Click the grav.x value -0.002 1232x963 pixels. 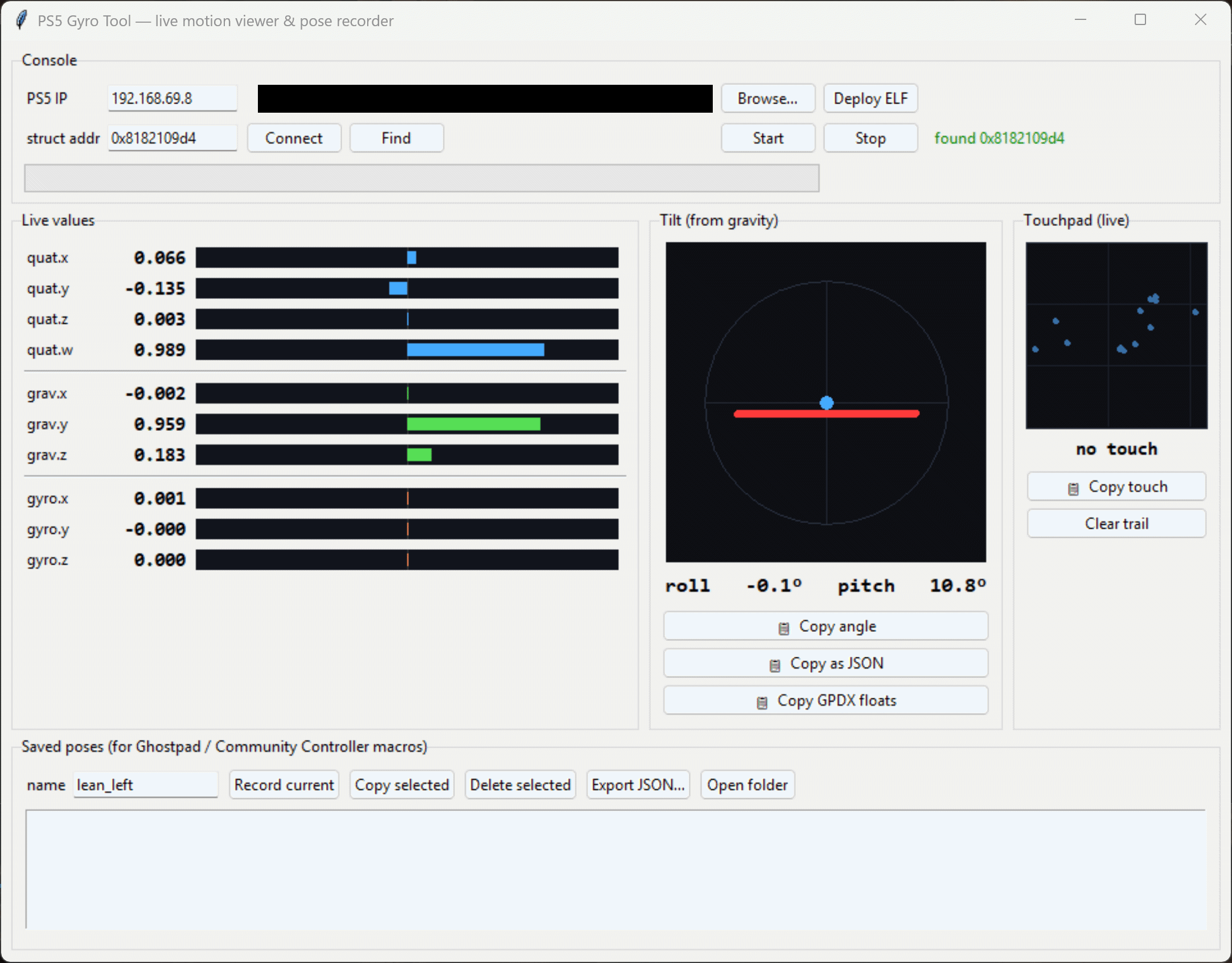tap(155, 393)
